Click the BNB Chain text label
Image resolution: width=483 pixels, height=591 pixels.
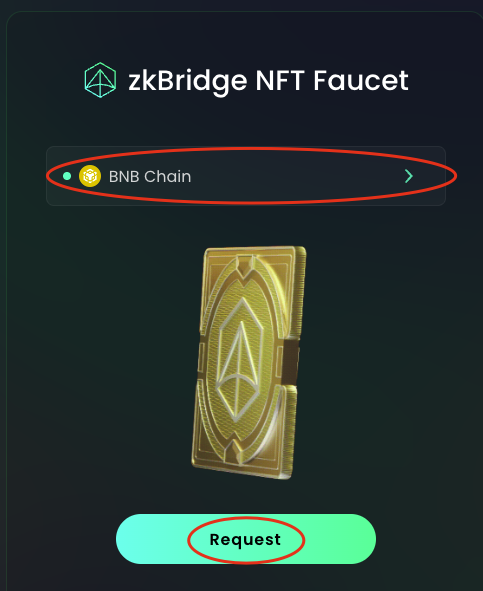(150, 176)
